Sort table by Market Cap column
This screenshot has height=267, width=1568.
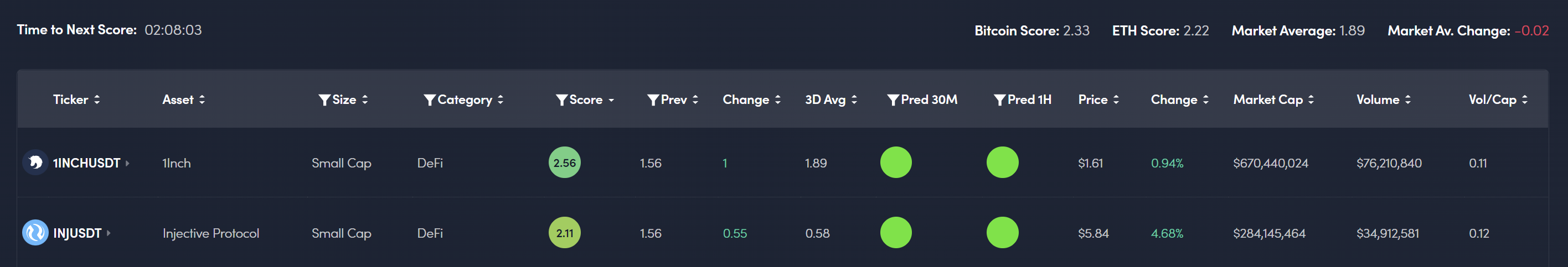[x=1273, y=100]
